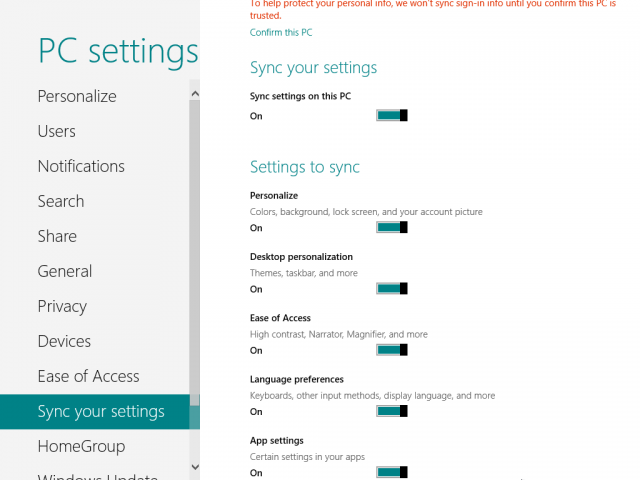The width and height of the screenshot is (640, 480).
Task: Open General settings page
Action: click(x=64, y=271)
